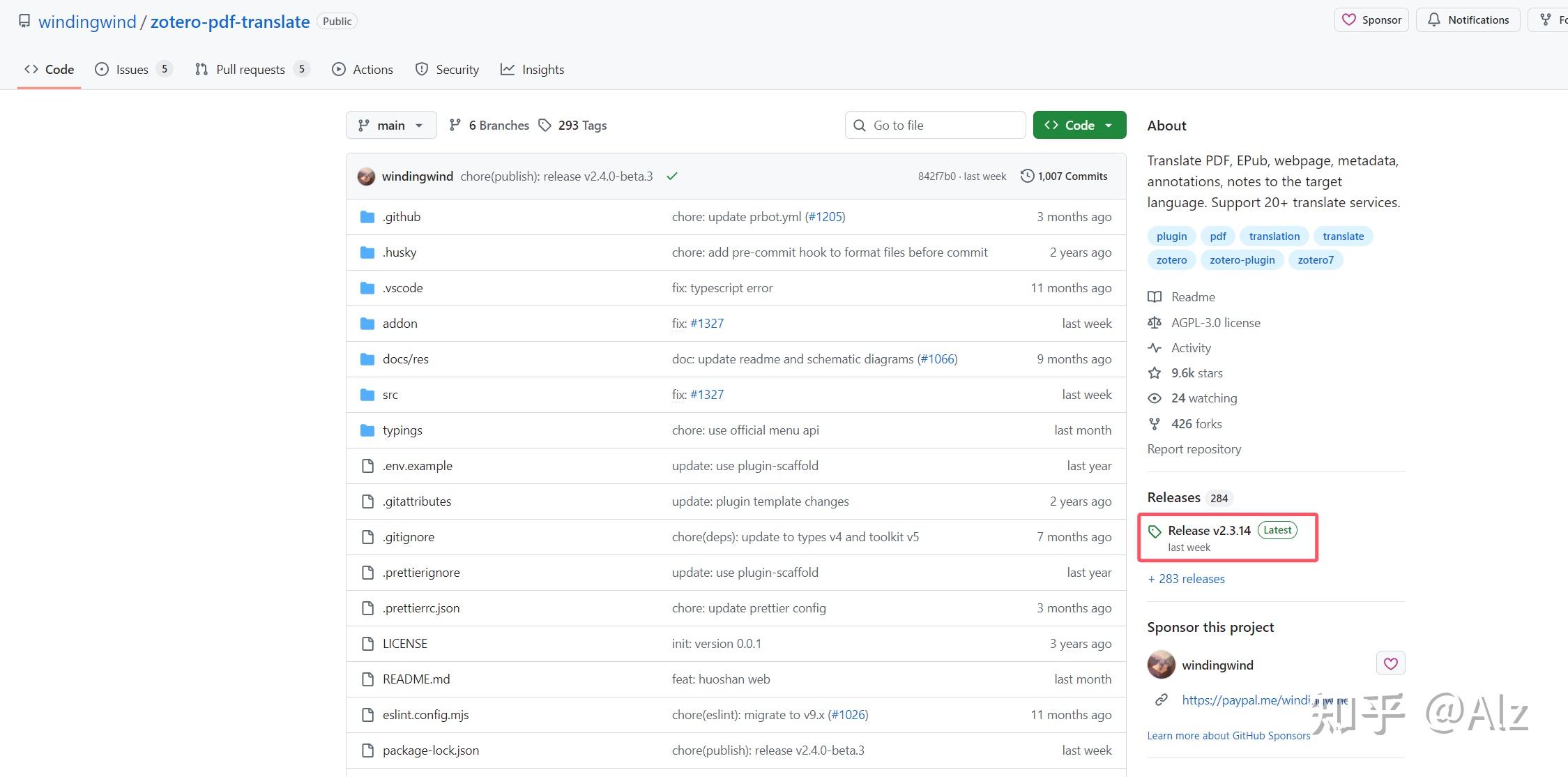Open the README.md file

click(x=416, y=679)
